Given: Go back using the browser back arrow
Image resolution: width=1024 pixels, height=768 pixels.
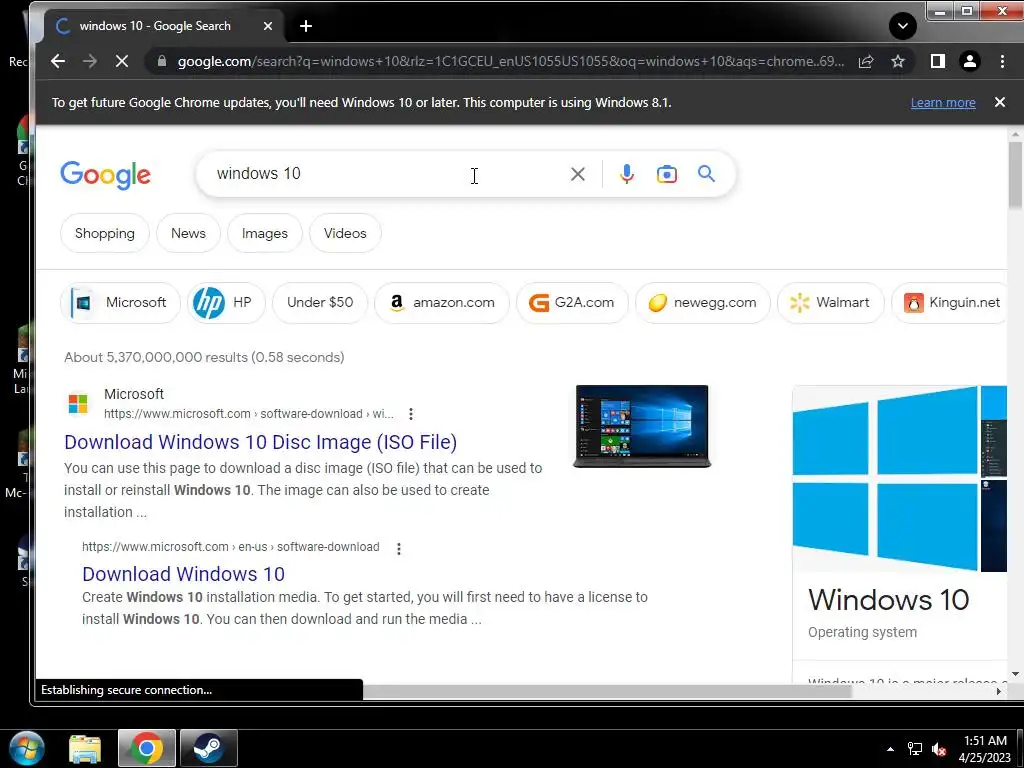Looking at the screenshot, I should (58, 61).
